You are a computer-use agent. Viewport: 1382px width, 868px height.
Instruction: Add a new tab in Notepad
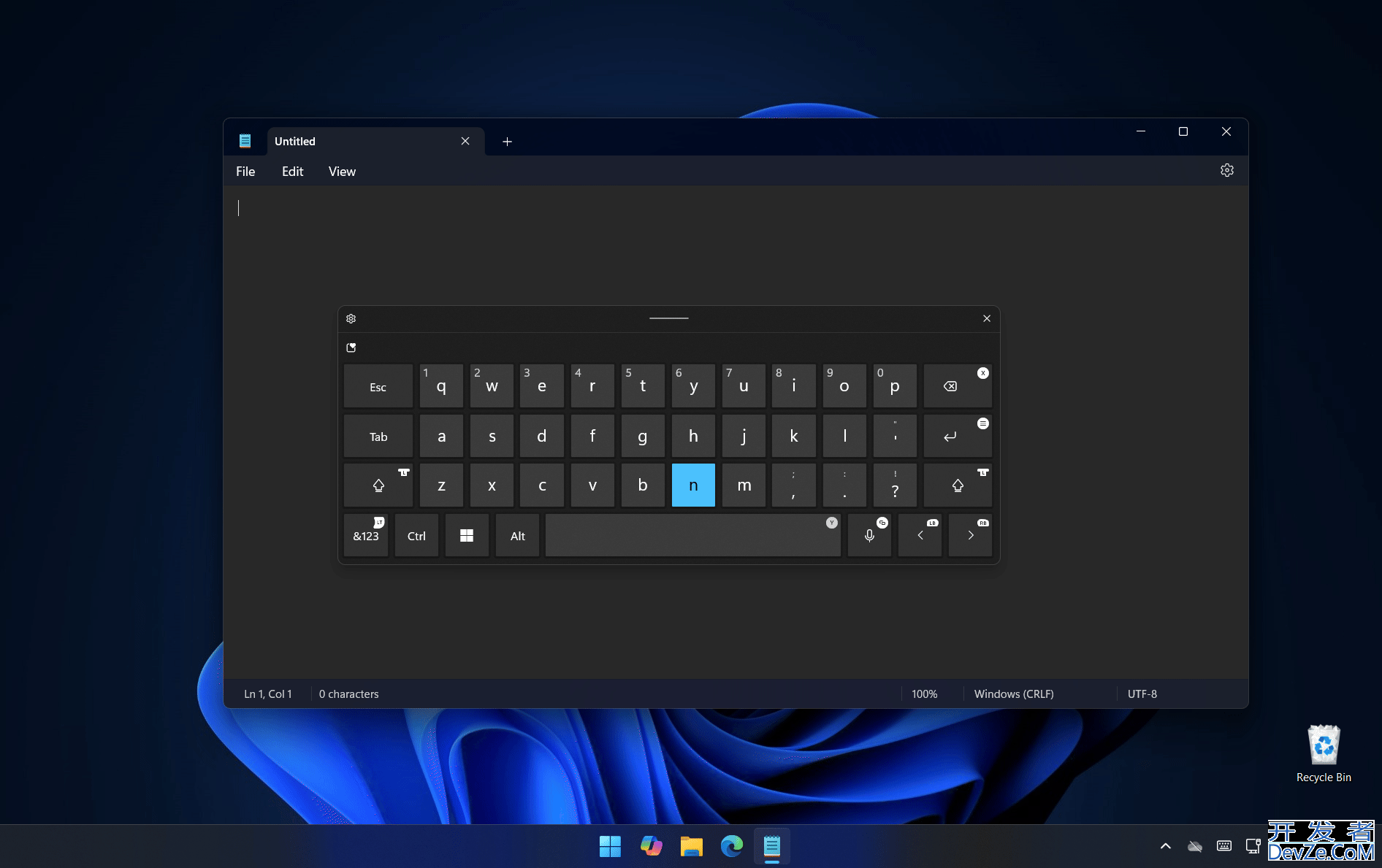click(507, 142)
